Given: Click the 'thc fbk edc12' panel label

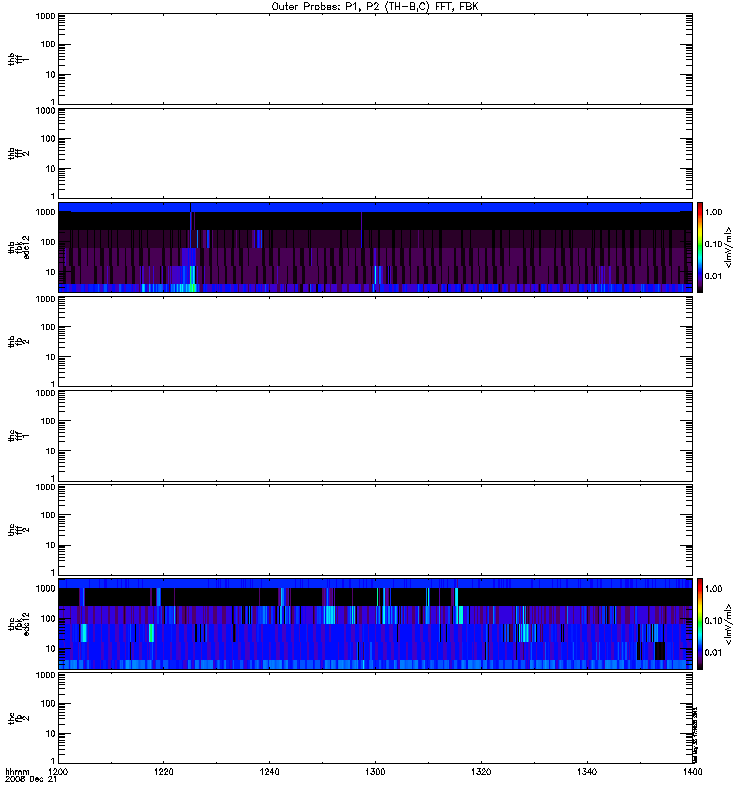Looking at the screenshot, I should click(19, 623).
